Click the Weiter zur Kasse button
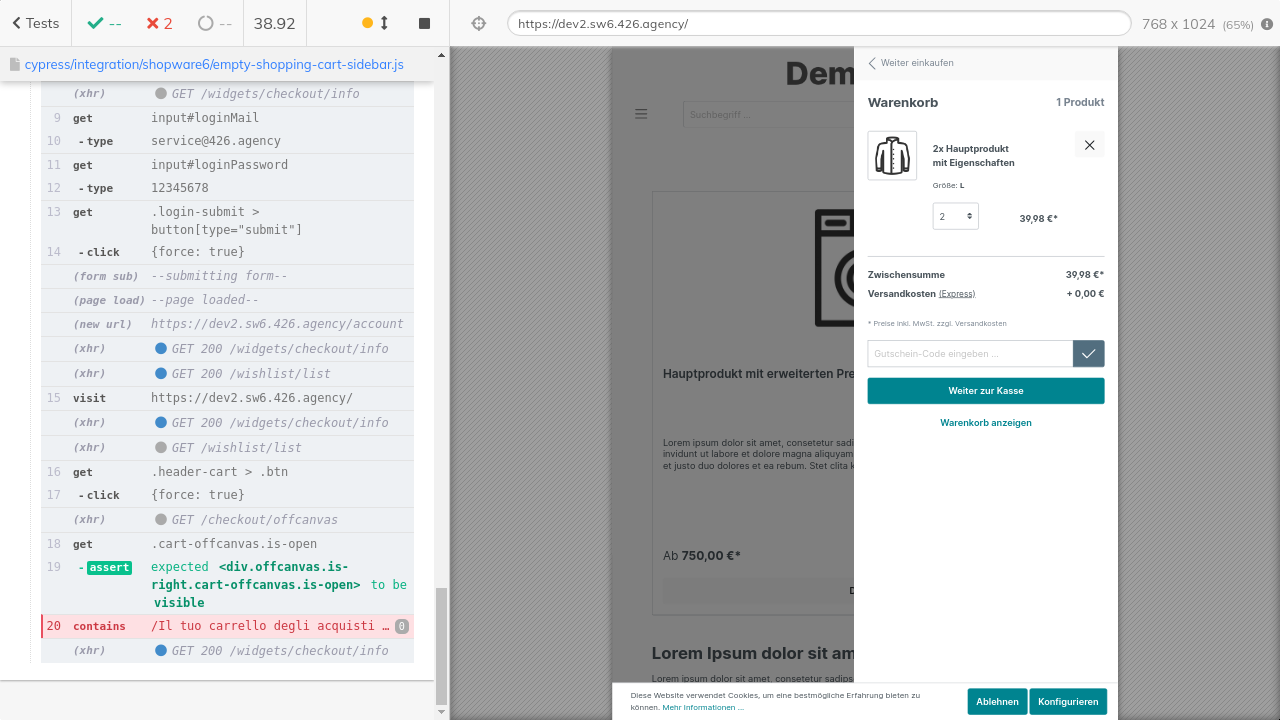The width and height of the screenshot is (1280, 720). [x=985, y=391]
